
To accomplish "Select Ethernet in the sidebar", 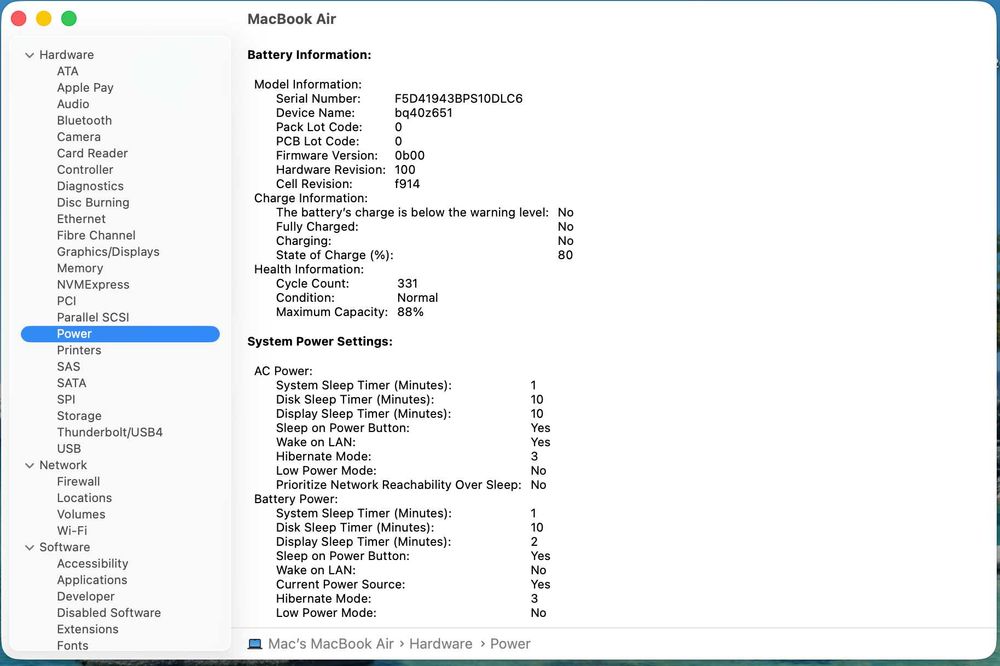I will [81, 219].
